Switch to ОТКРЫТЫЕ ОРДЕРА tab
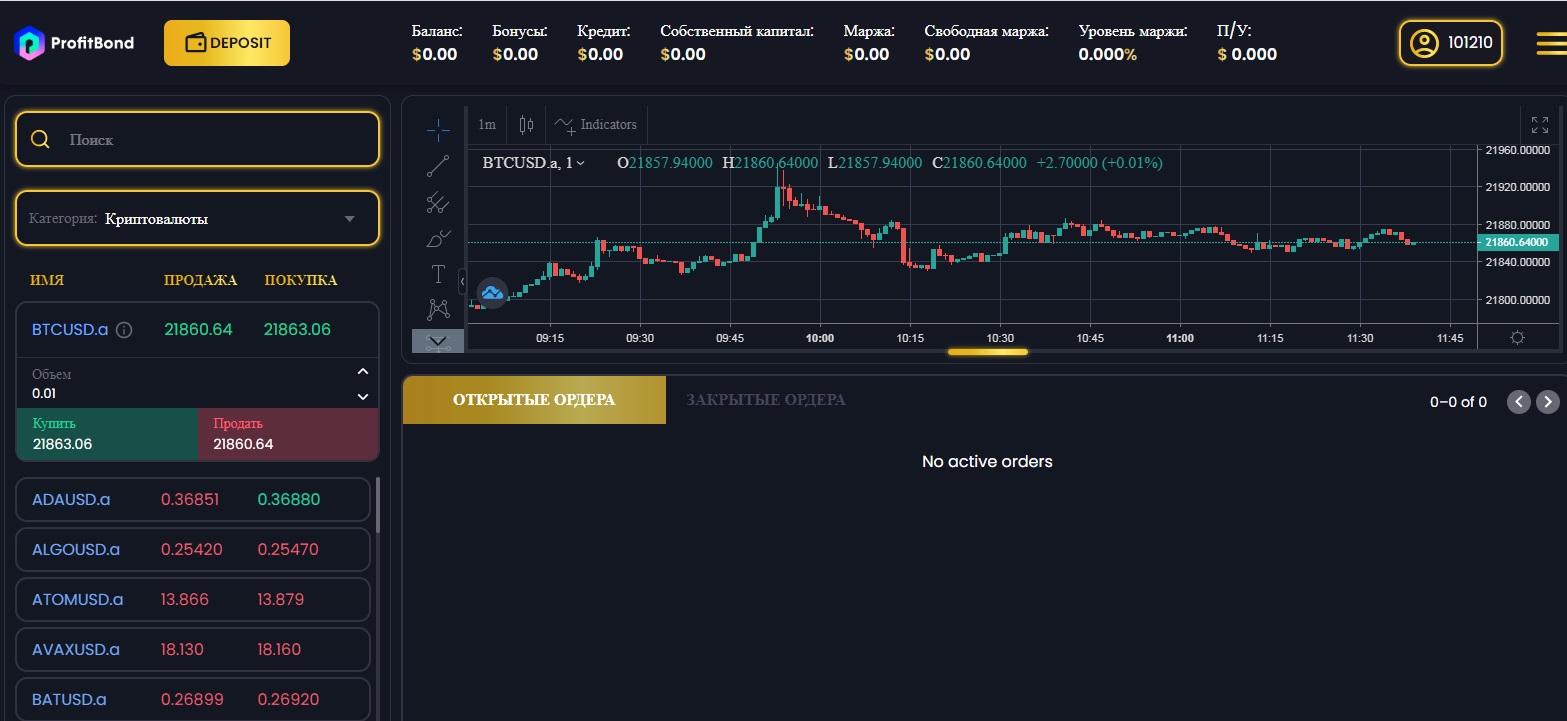 pos(534,400)
